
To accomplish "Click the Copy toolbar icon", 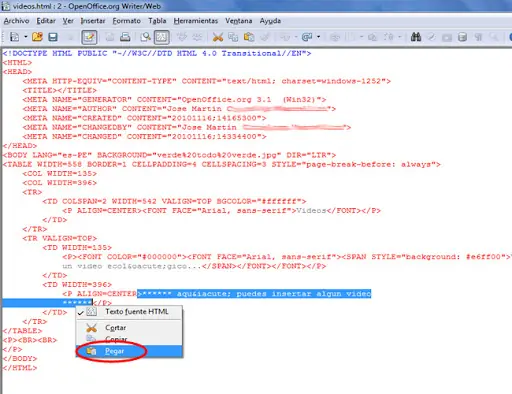I will pos(233,37).
